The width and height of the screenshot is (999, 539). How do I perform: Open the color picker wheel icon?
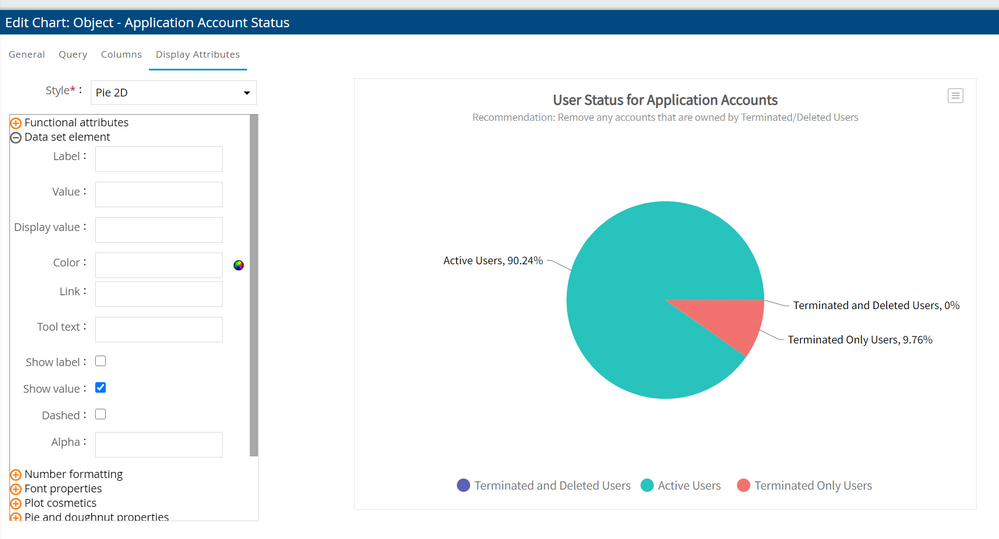[x=238, y=265]
